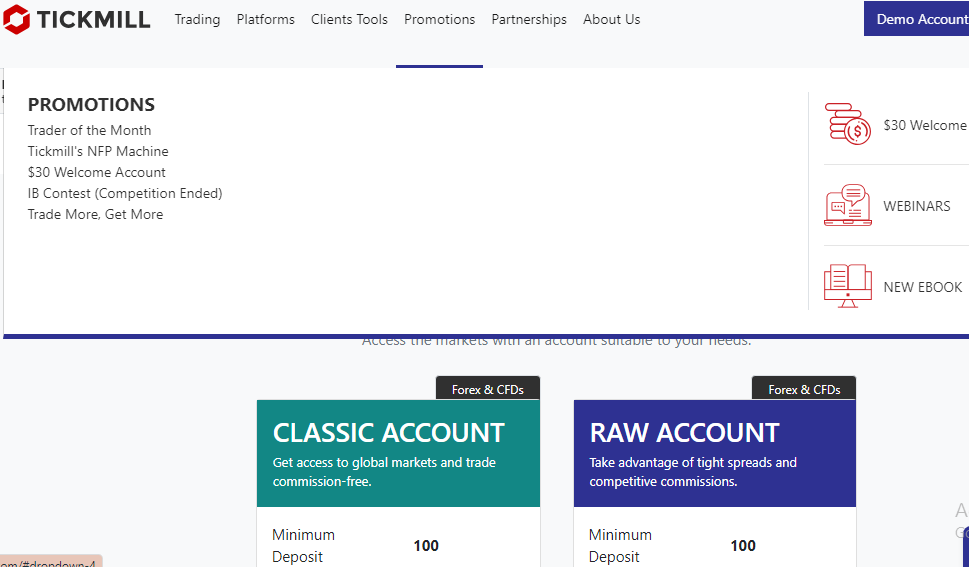Click the webinars laptop chat icon

pyautogui.click(x=848, y=205)
